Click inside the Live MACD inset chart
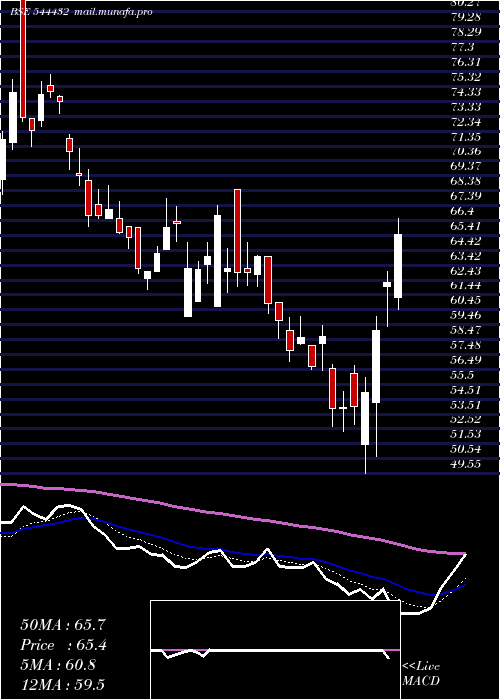Image resolution: width=500 pixels, height=700 pixels. pyautogui.click(x=275, y=650)
